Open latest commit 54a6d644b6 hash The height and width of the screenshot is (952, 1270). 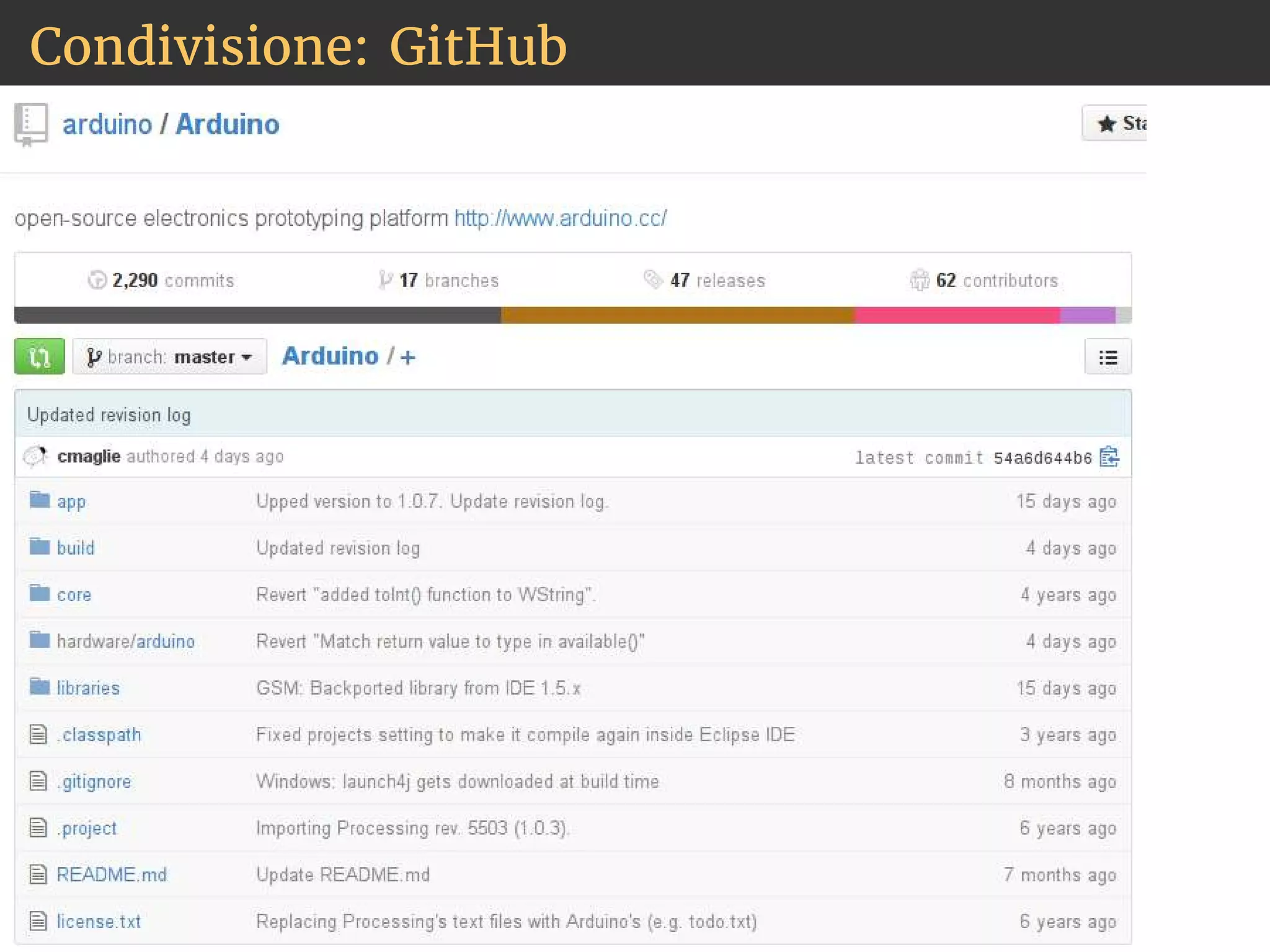[1042, 457]
